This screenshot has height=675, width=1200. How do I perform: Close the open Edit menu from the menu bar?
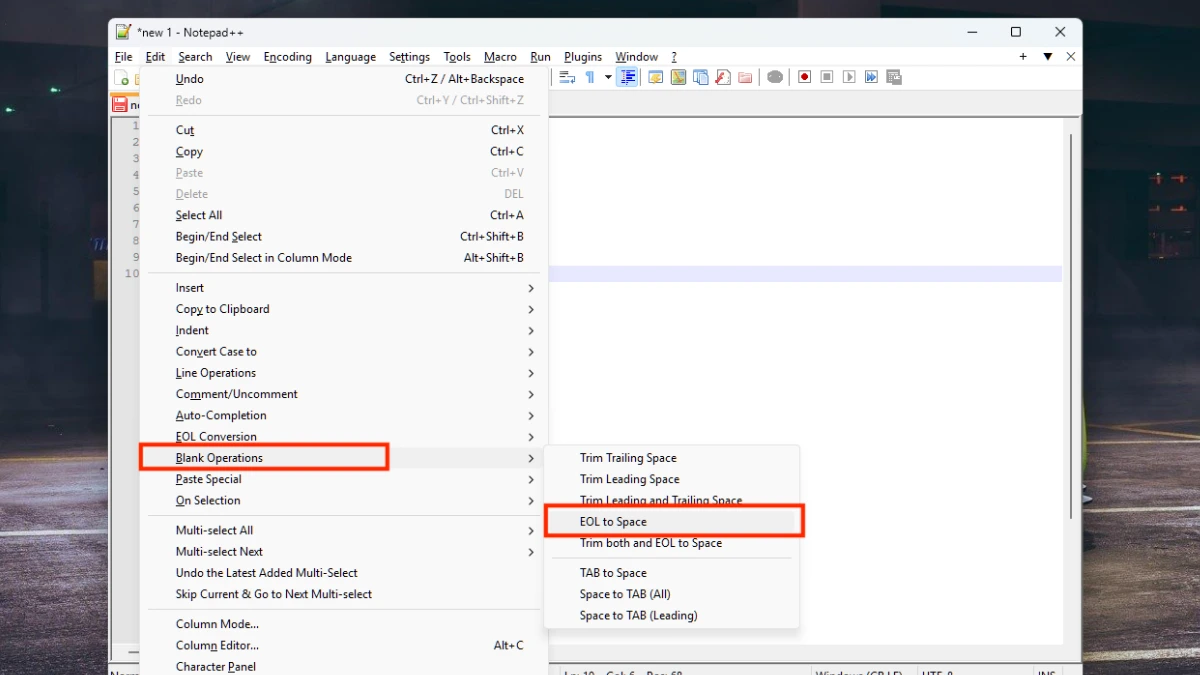155,57
